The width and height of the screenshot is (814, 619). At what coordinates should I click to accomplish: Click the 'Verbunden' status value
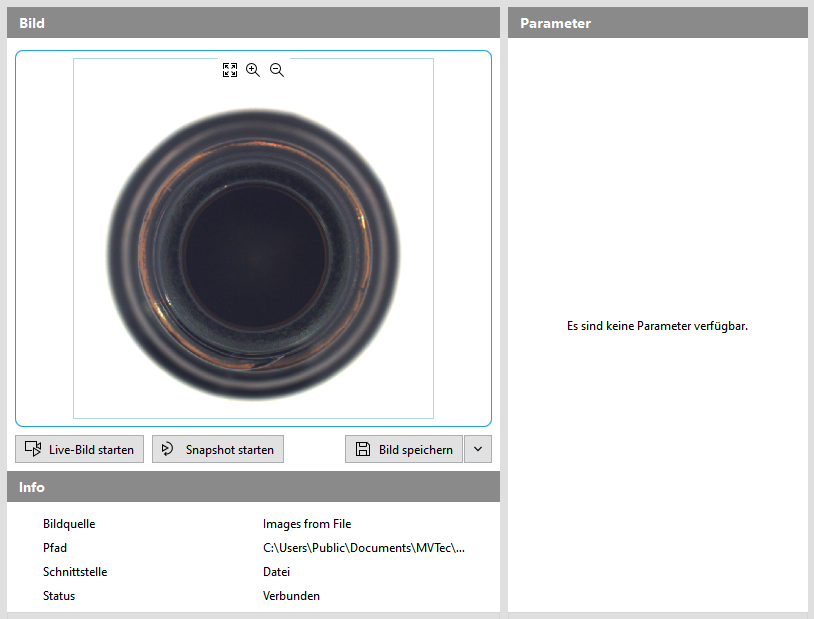tap(291, 596)
